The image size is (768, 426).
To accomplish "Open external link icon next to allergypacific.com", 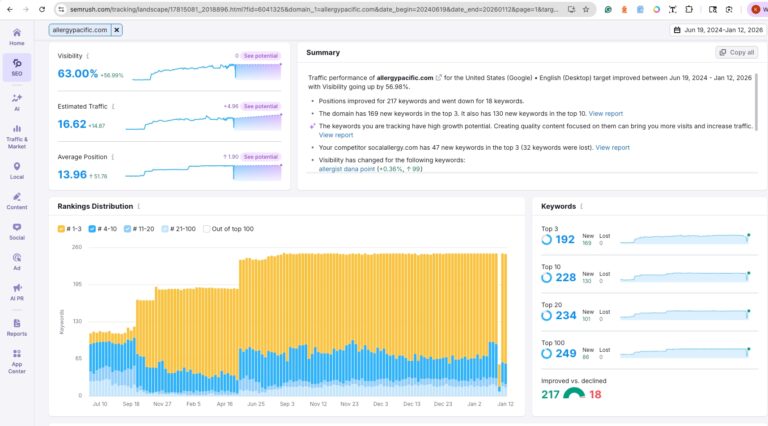I will [439, 77].
